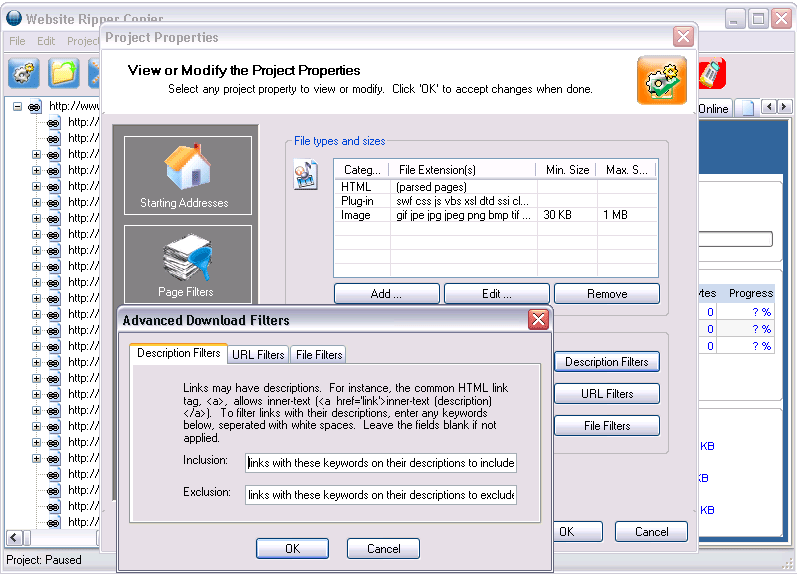Switch to the File Filters tab
This screenshot has height=574, width=797.
pos(319,355)
